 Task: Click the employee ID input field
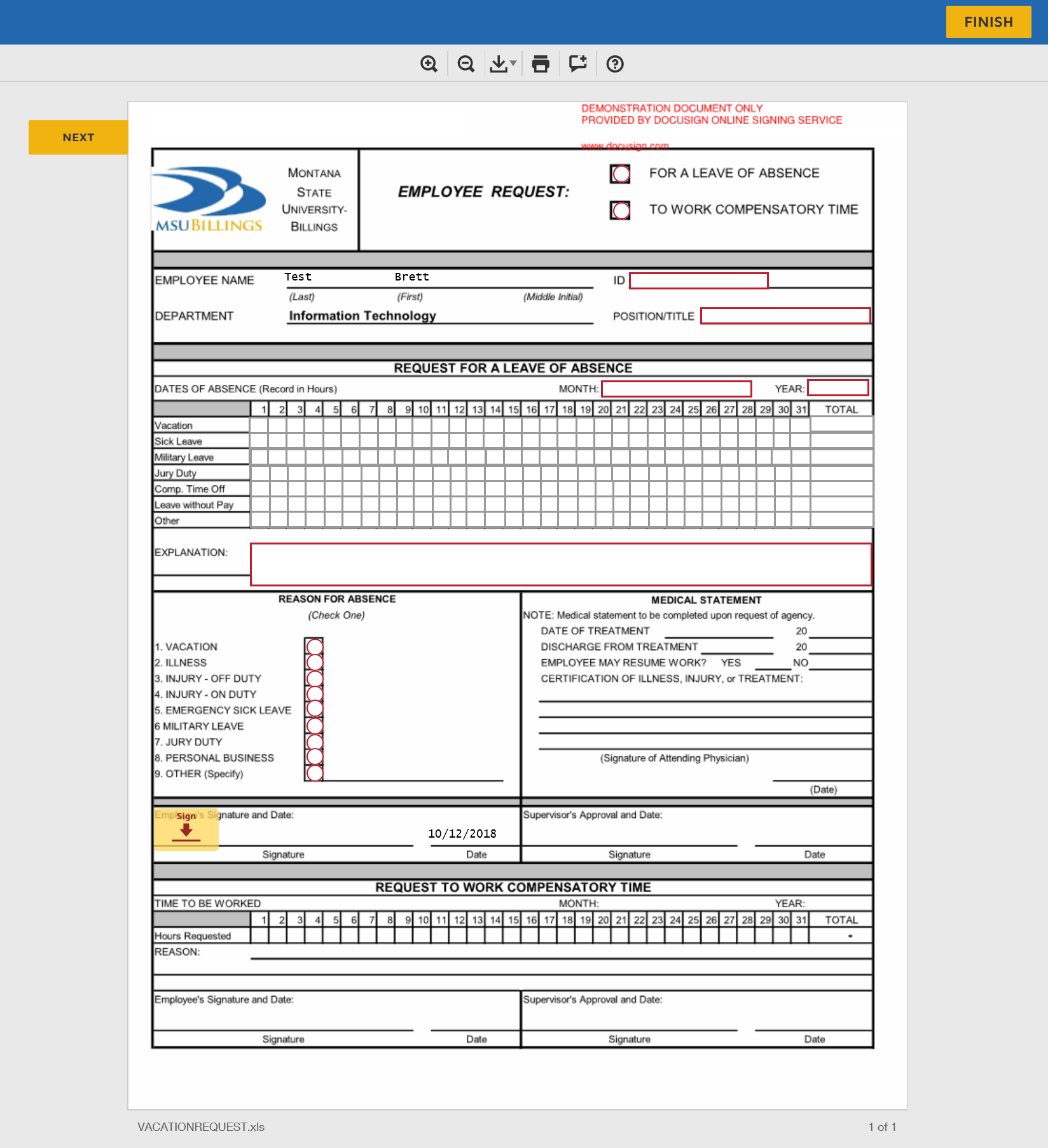pyautogui.click(x=698, y=281)
